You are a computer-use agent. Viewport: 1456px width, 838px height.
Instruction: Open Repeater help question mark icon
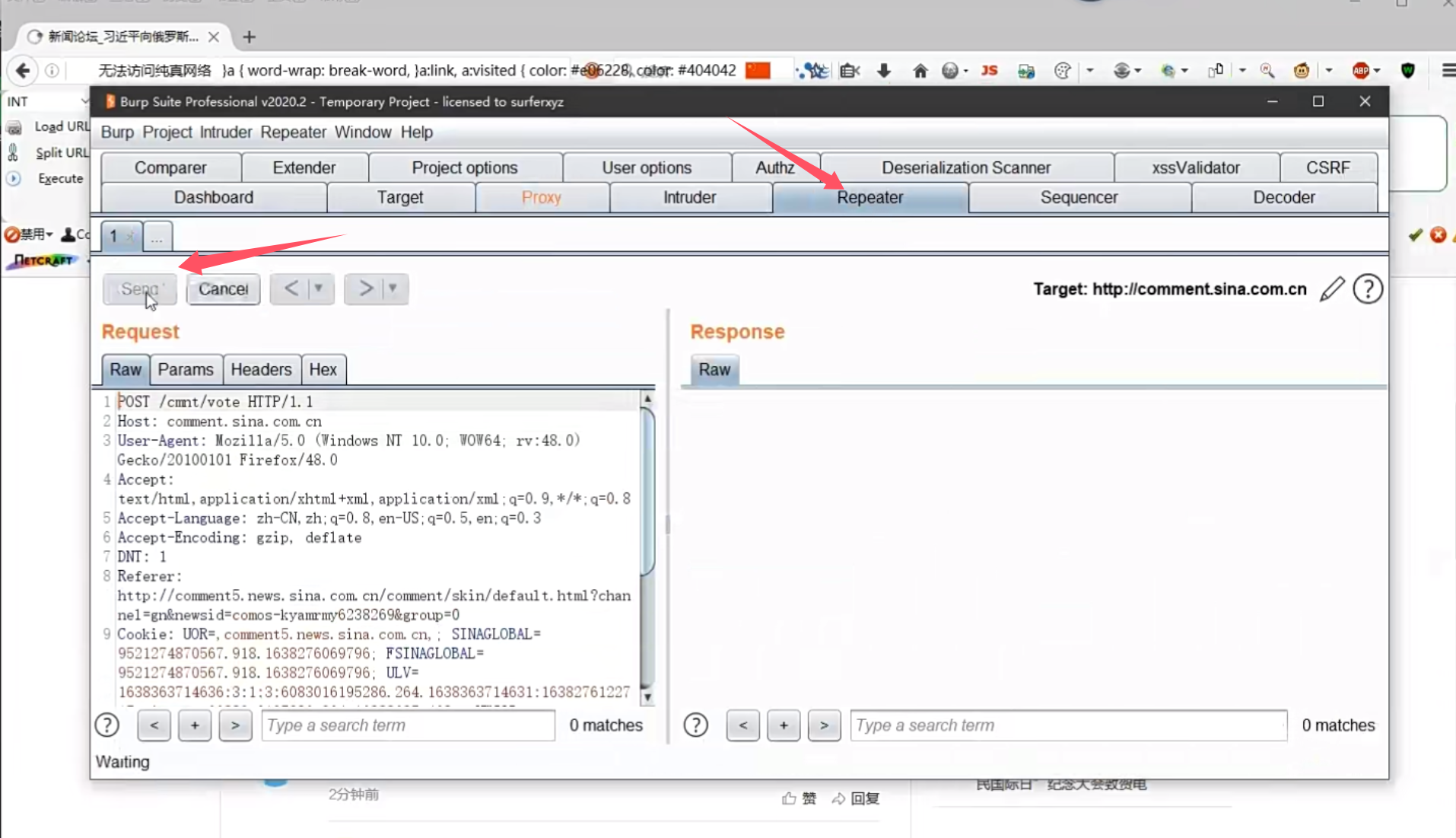click(1368, 289)
